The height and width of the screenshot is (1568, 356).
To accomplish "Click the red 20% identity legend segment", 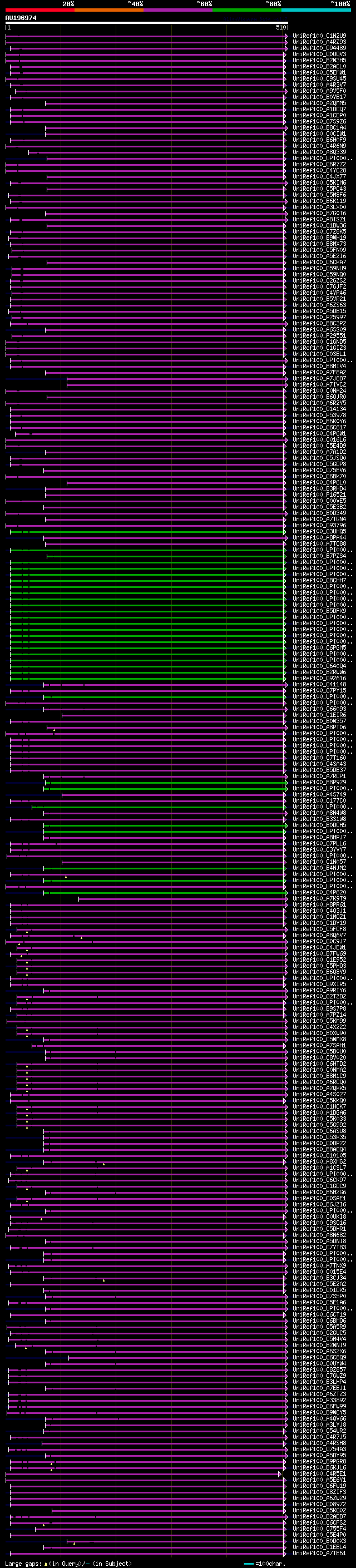I will (39, 10).
